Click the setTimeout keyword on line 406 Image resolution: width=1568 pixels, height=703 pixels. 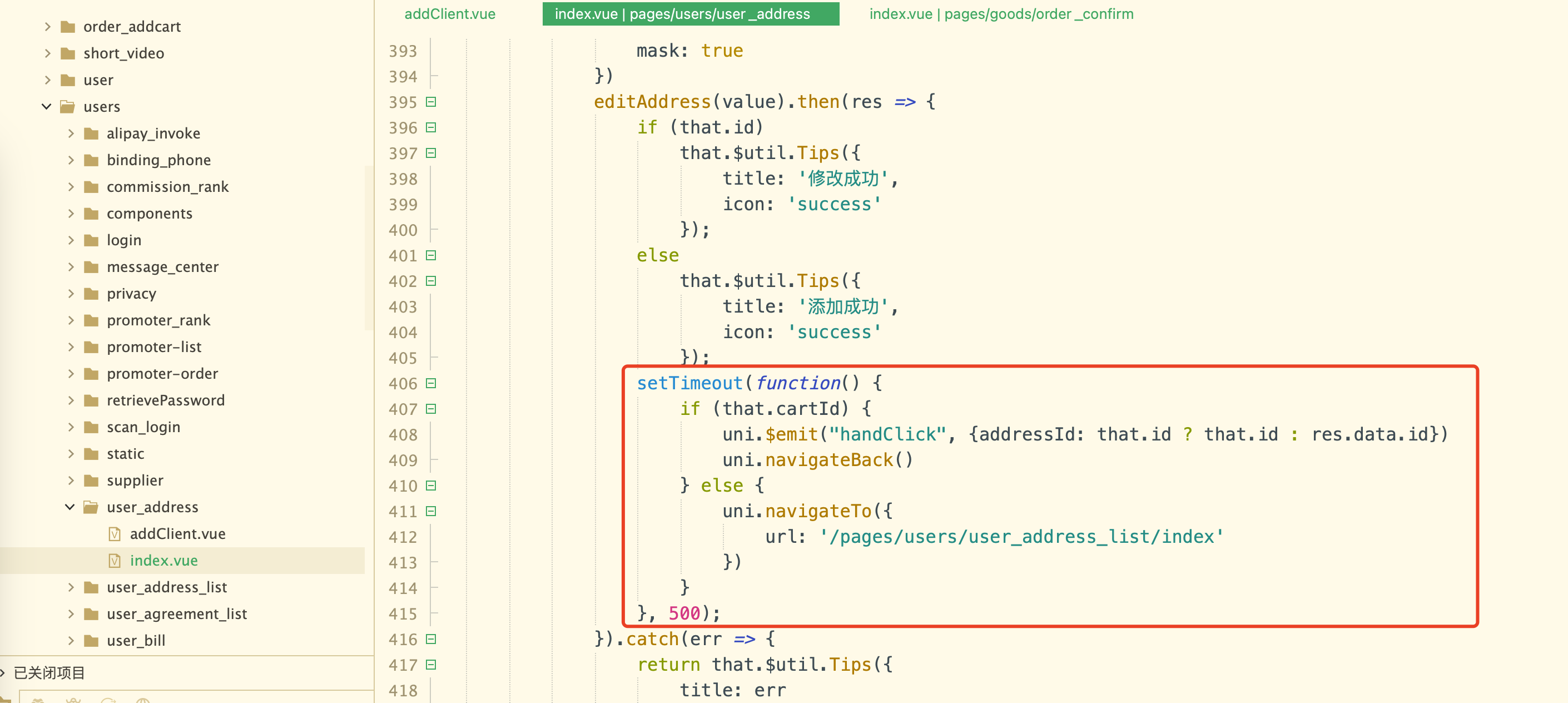click(x=689, y=383)
